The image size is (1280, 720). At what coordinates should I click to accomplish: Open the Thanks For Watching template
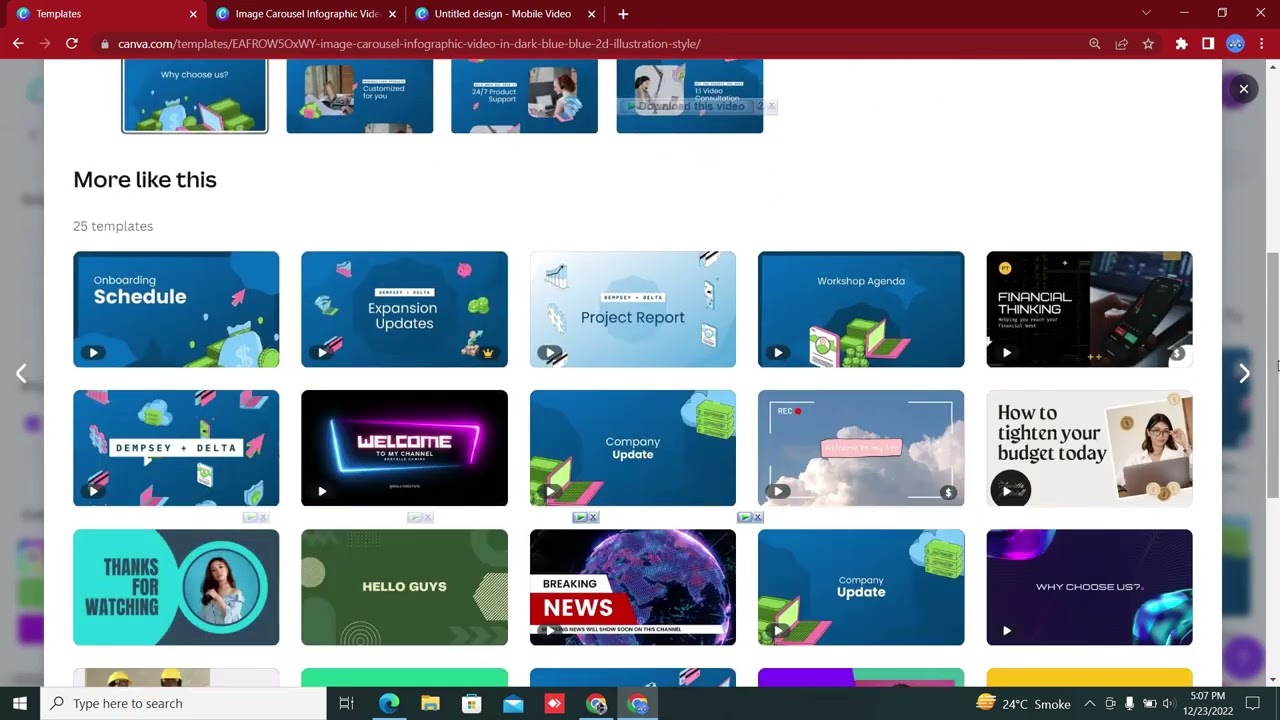click(x=176, y=587)
